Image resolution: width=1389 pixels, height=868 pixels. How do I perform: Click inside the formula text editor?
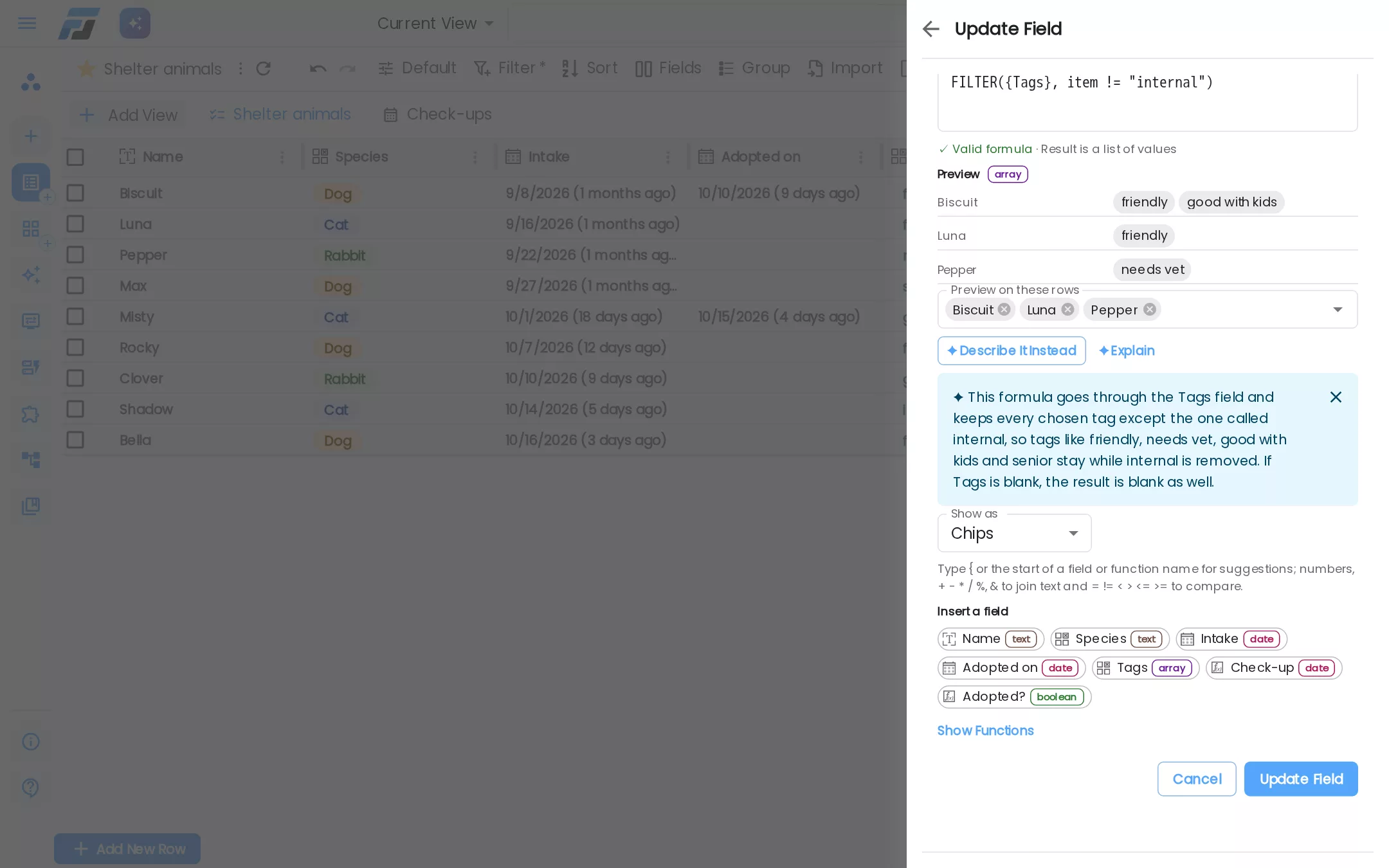click(x=1147, y=102)
